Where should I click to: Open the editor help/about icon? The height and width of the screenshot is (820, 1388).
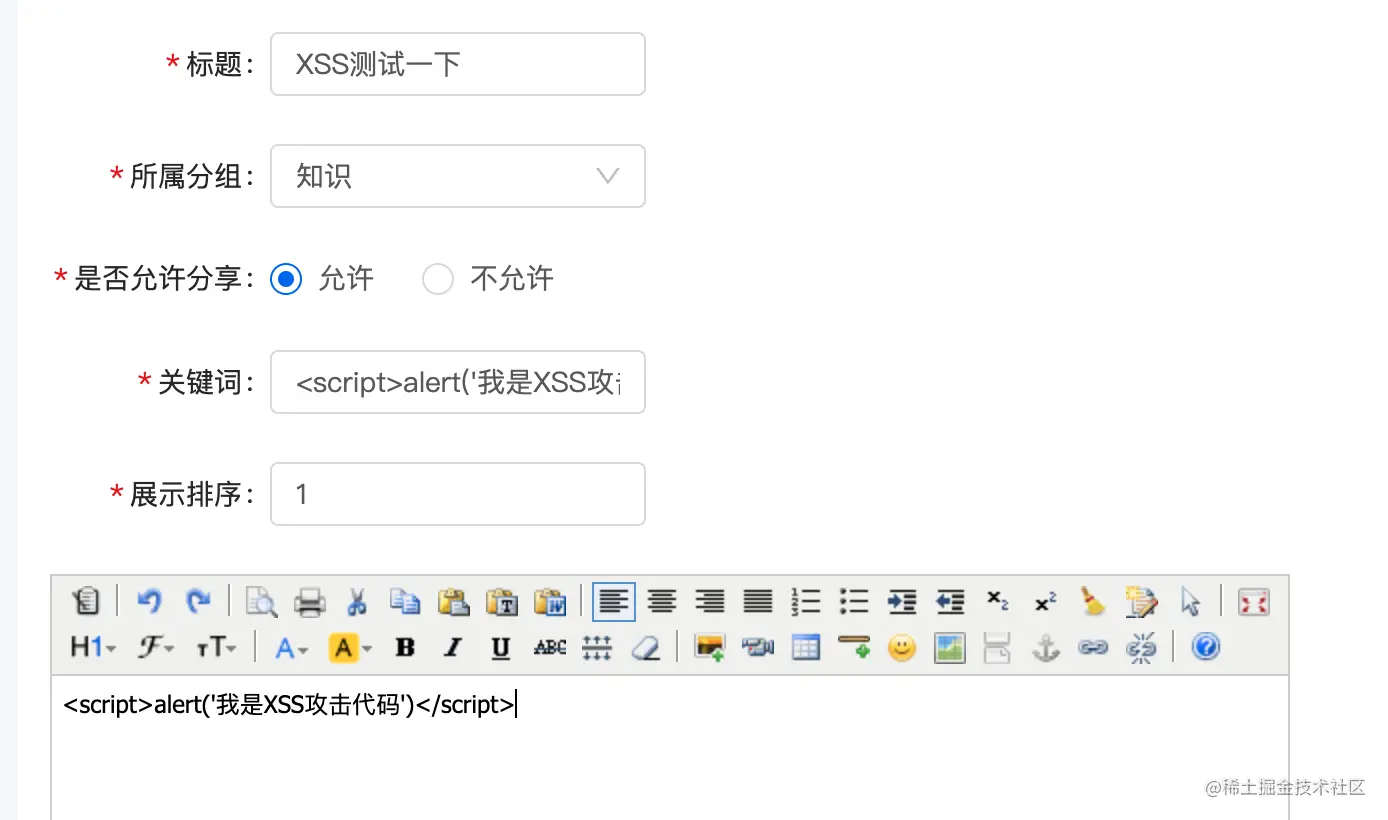(x=1206, y=648)
